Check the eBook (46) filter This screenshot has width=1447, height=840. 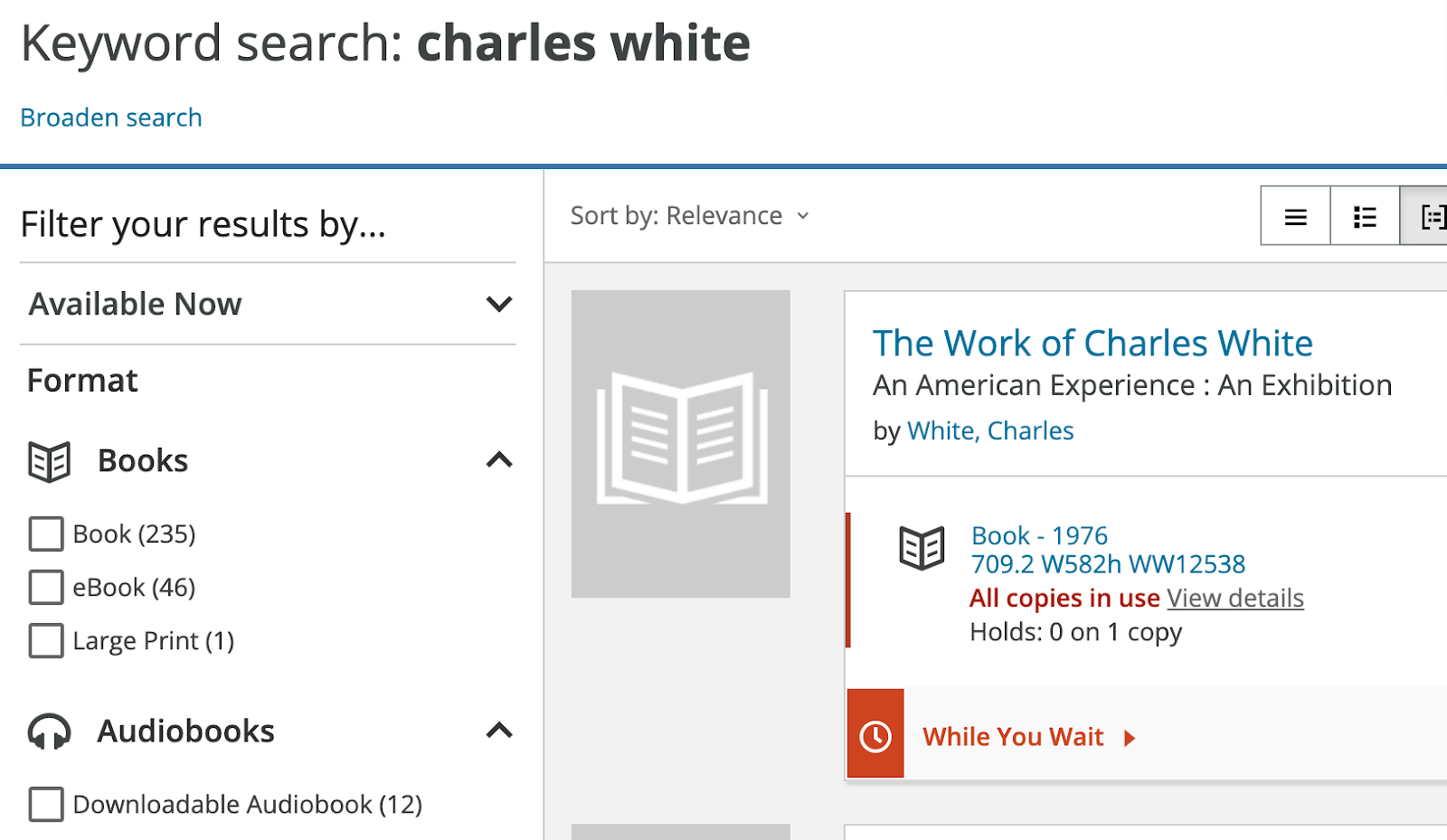(46, 587)
